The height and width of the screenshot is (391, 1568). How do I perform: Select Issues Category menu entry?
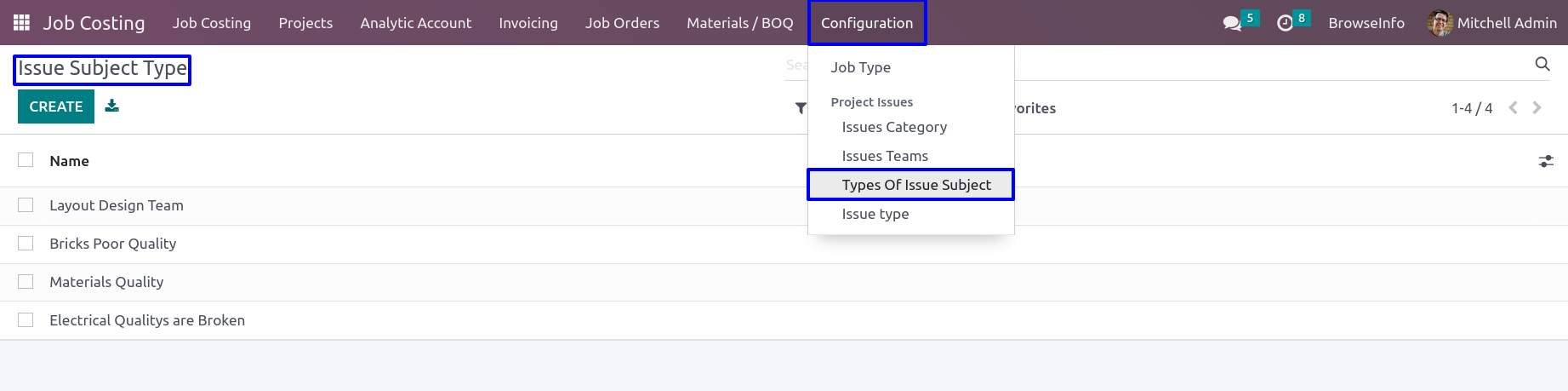(910, 127)
